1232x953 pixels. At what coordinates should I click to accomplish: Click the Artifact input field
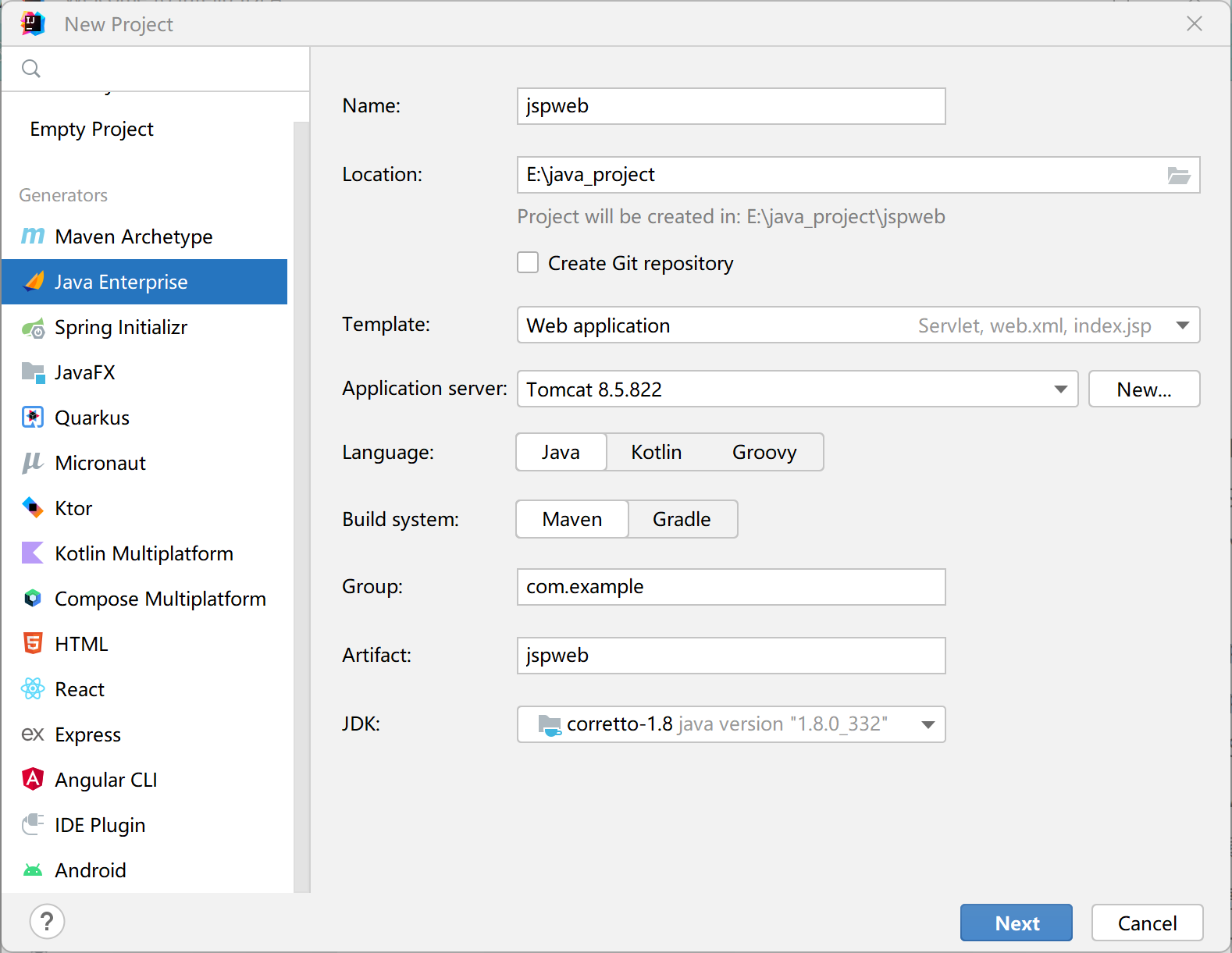click(731, 656)
